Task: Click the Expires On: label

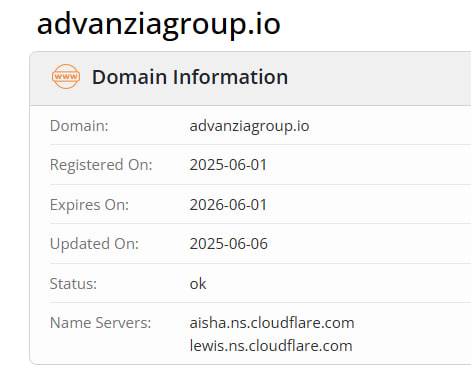Action: (89, 205)
